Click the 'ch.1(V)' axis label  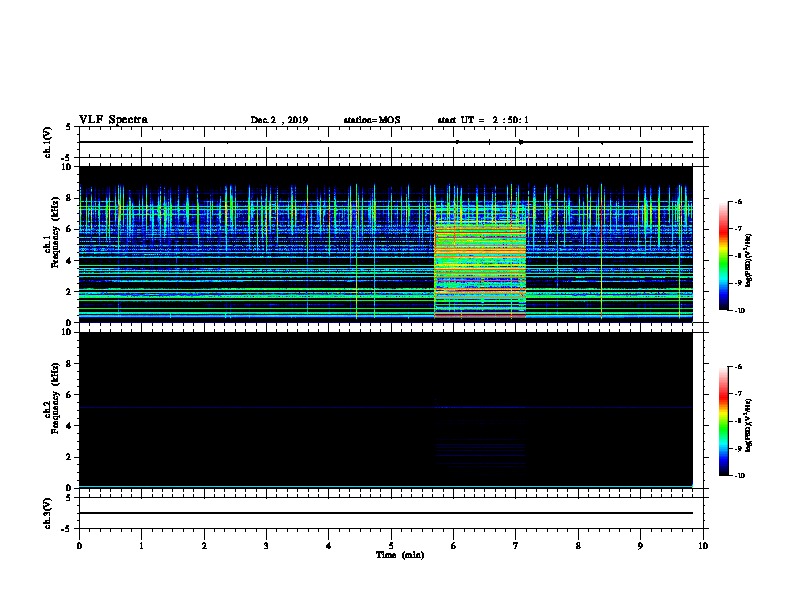click(x=48, y=142)
